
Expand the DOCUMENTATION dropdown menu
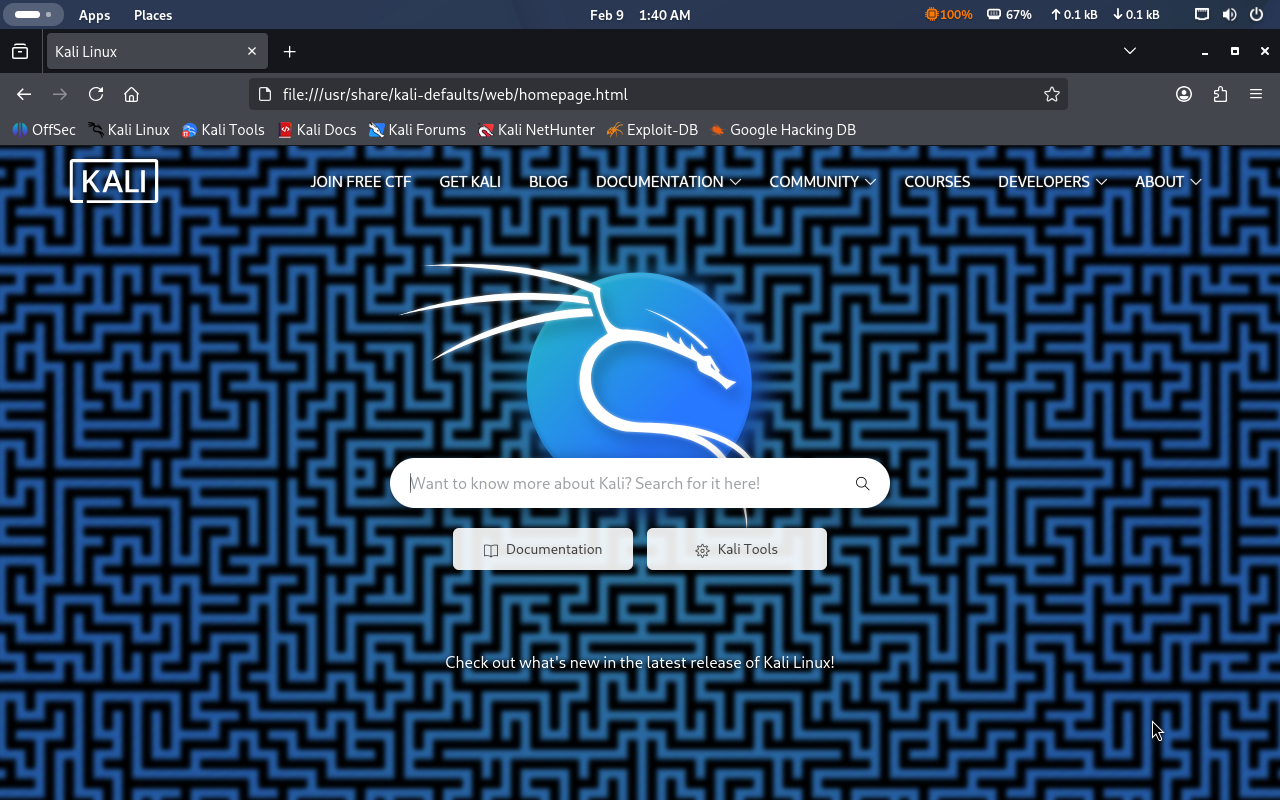tap(668, 181)
